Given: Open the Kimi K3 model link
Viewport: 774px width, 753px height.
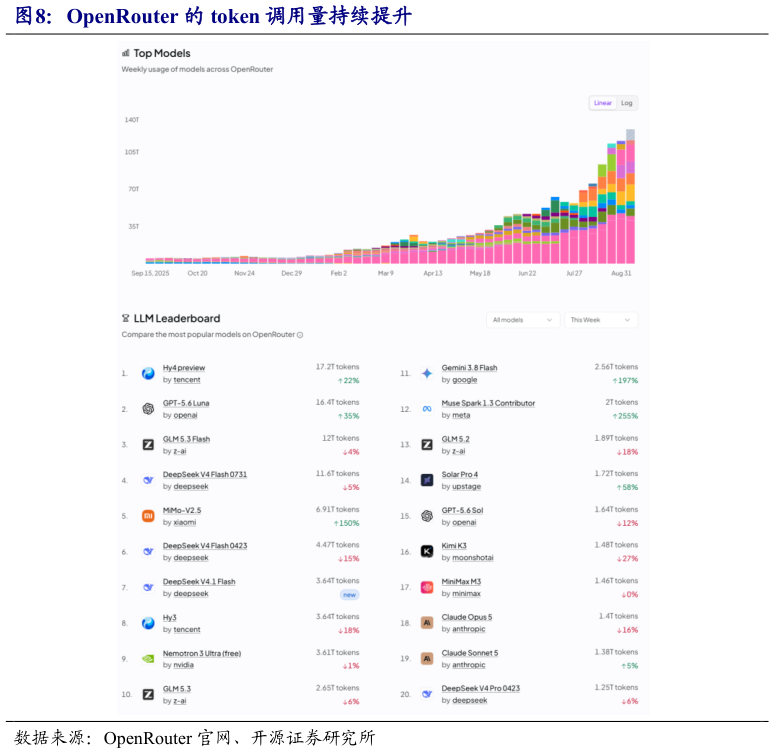Looking at the screenshot, I should pyautogui.click(x=454, y=546).
